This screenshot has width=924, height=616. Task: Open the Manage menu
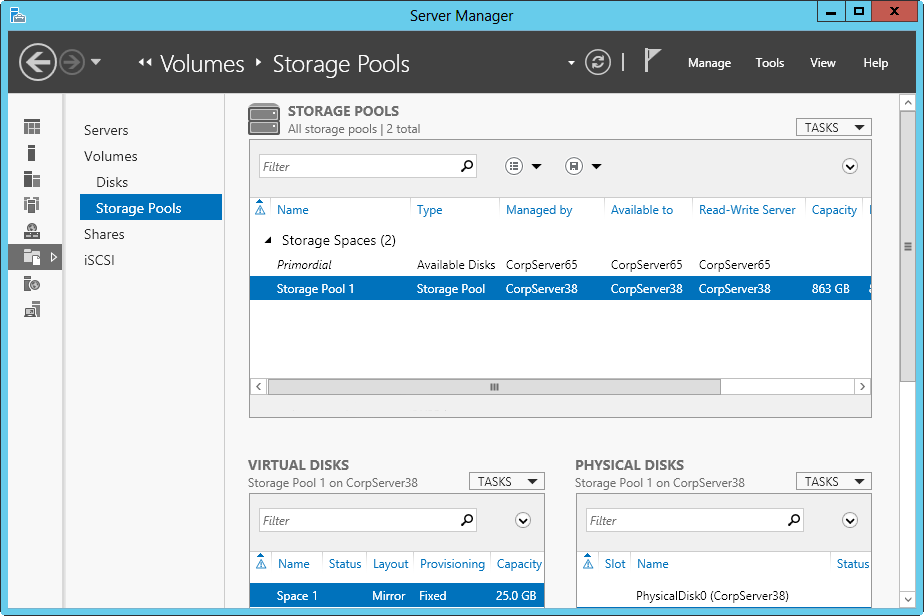709,62
